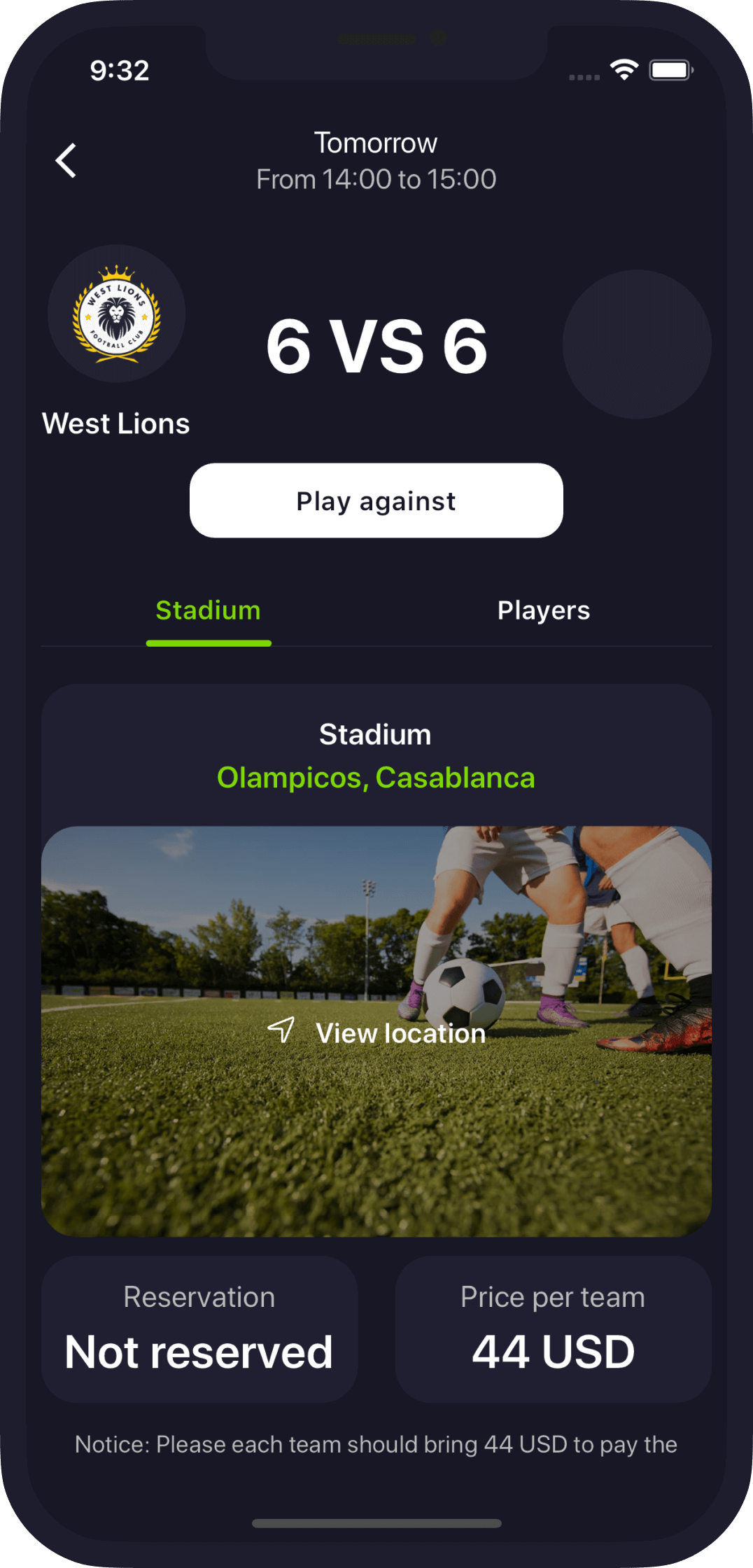Image resolution: width=753 pixels, height=1568 pixels.
Task: Click the Play against button
Action: [x=376, y=500]
